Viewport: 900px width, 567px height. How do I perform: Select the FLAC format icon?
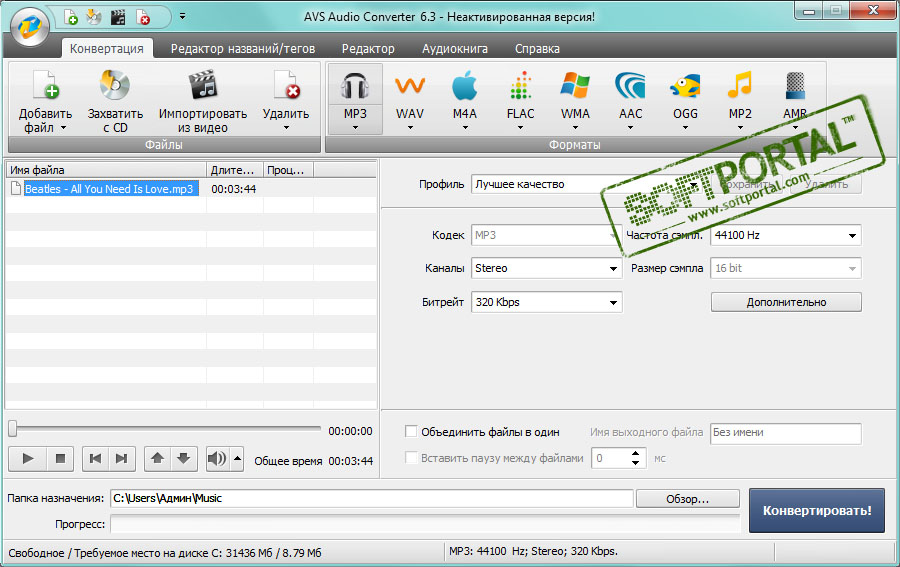tap(520, 86)
